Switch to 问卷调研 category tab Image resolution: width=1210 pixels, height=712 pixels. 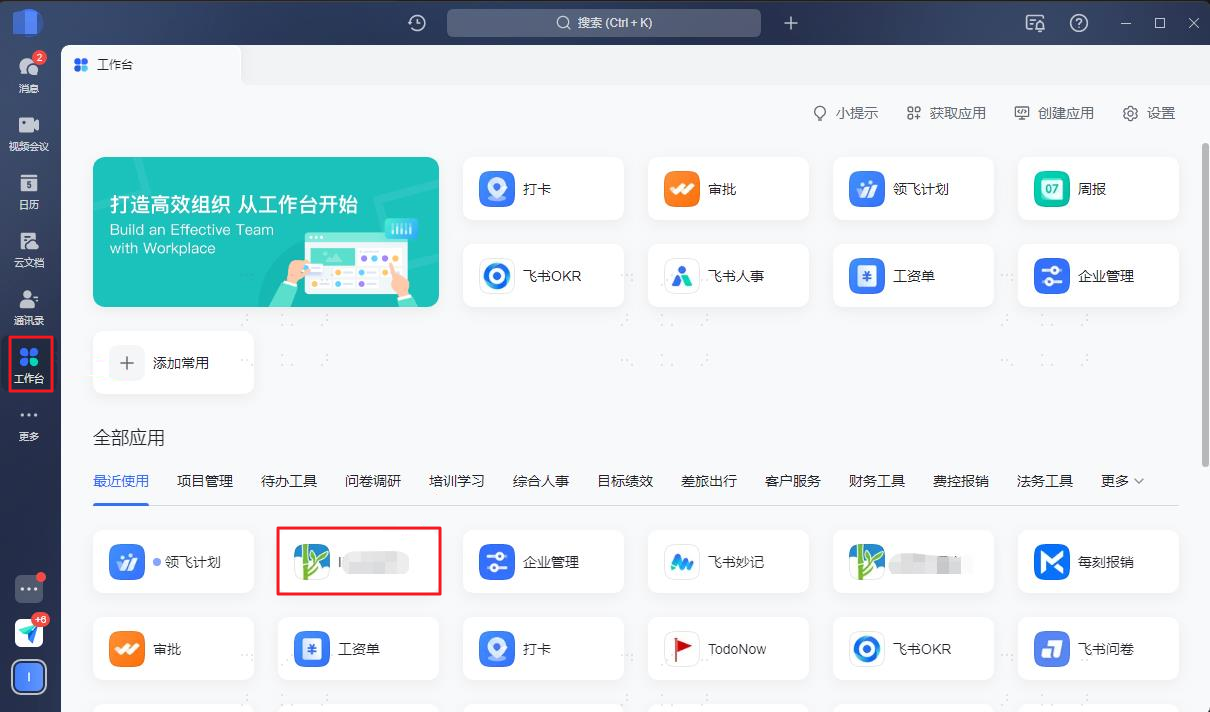click(x=373, y=481)
